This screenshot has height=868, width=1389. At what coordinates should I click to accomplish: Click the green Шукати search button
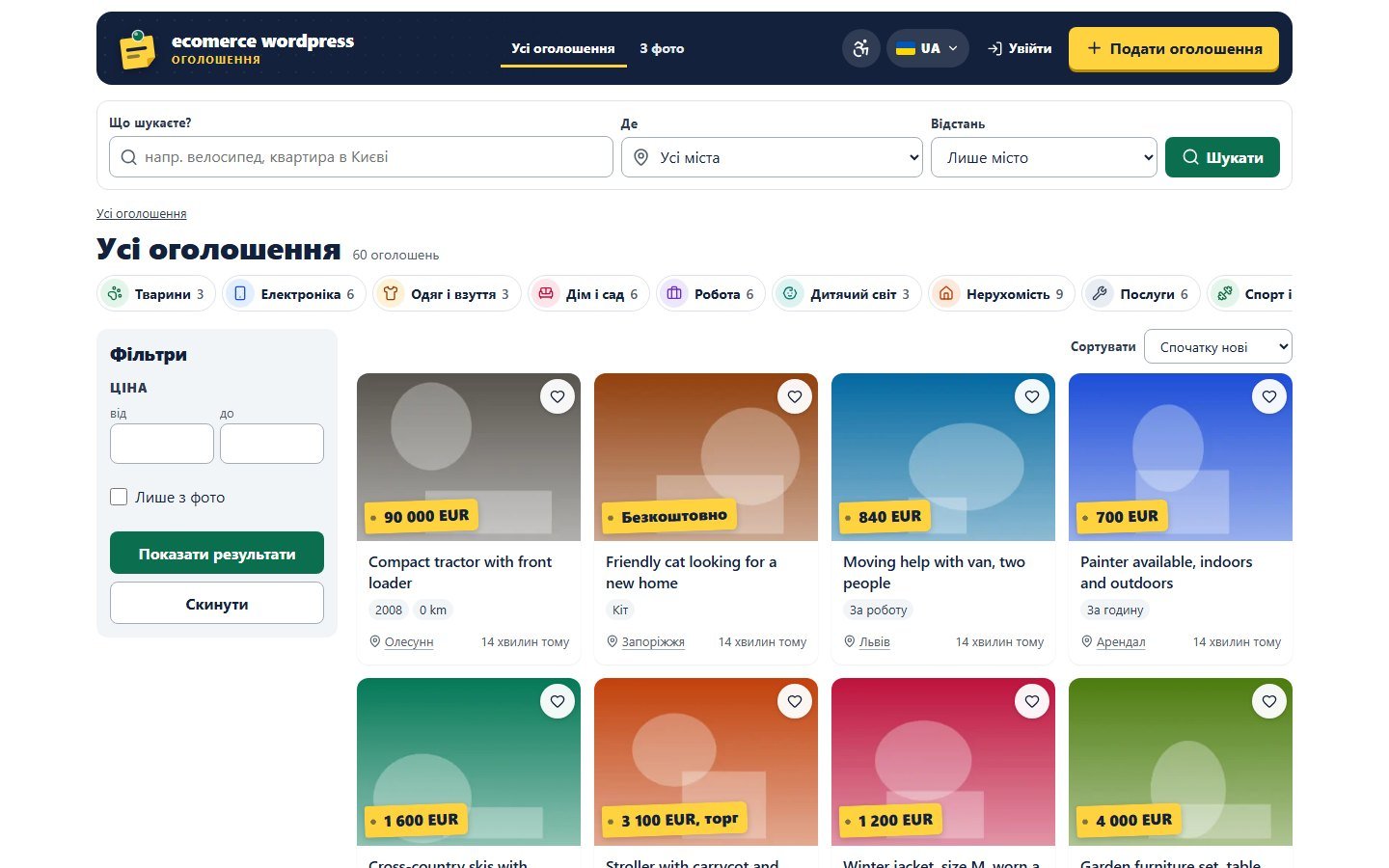click(1222, 157)
